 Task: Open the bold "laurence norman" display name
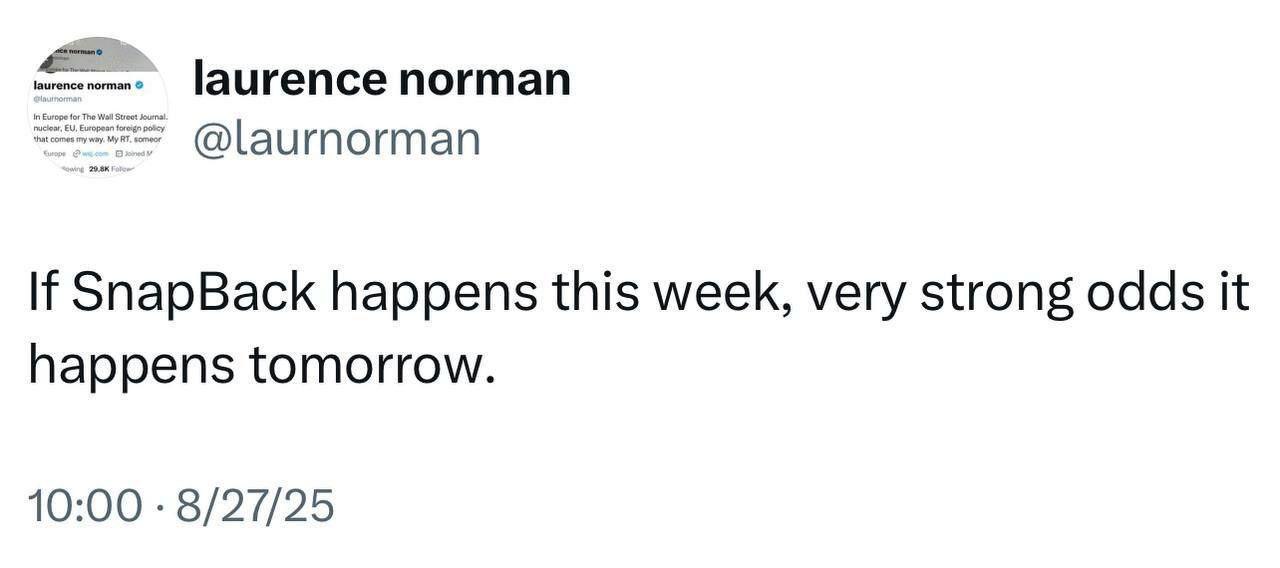pyautogui.click(x=381, y=78)
